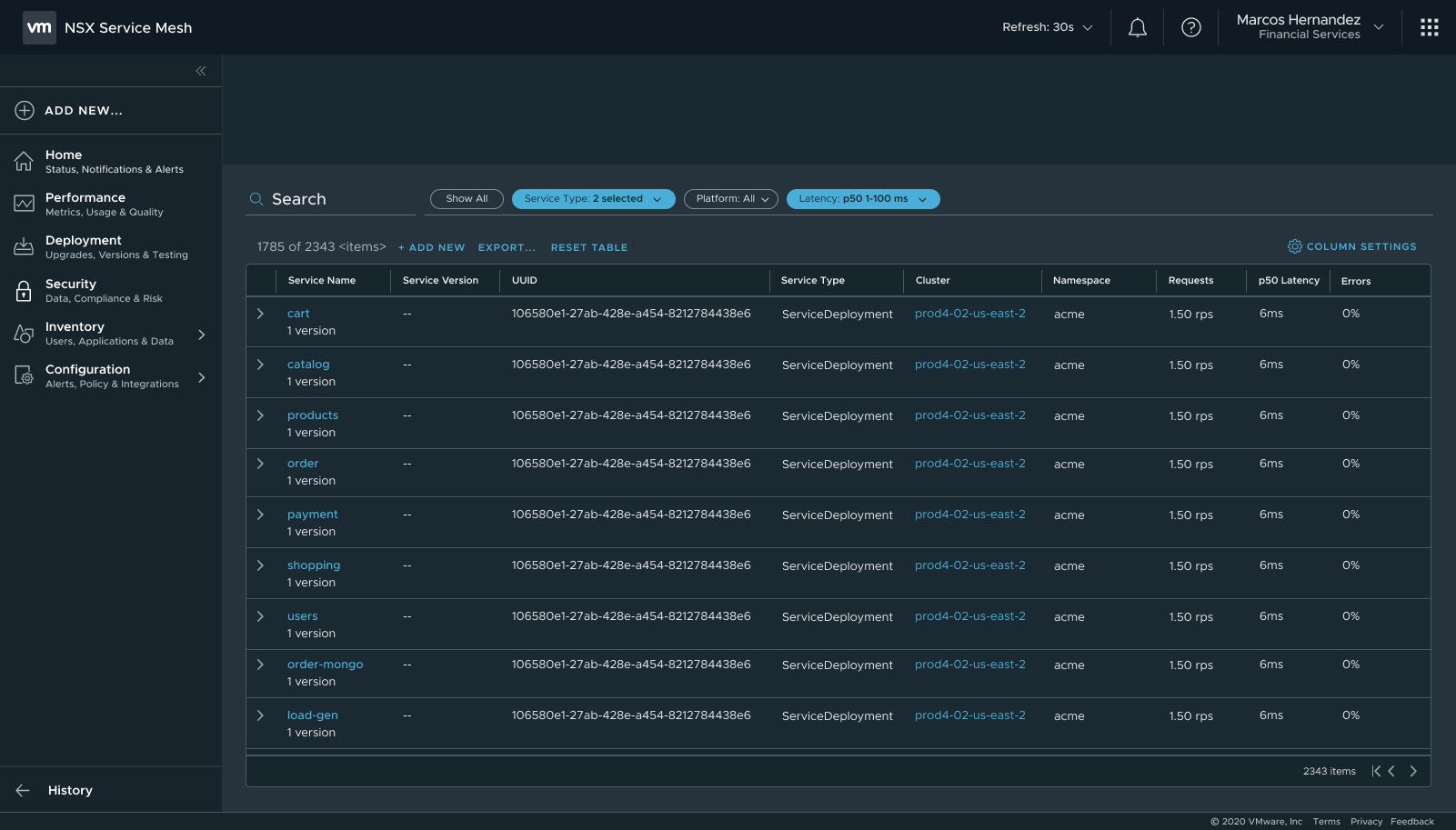Open Deployment menu item
The image size is (1456, 830).
(x=111, y=246)
